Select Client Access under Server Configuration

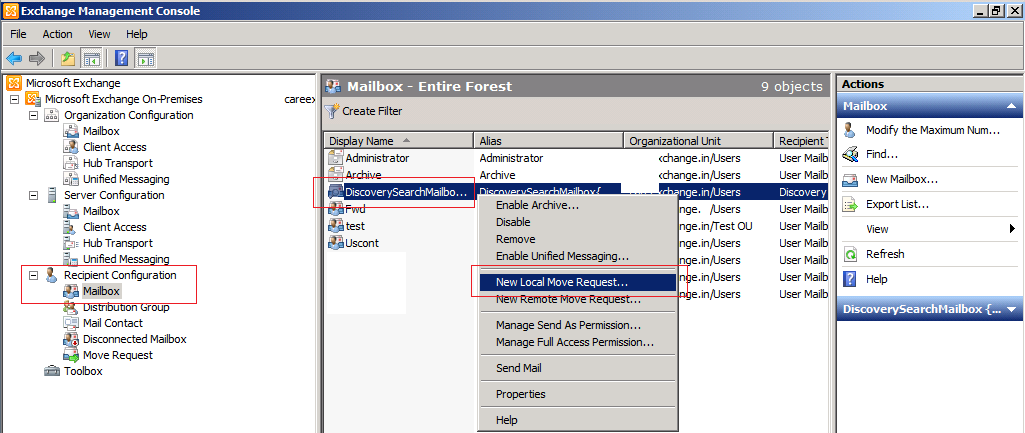114,227
